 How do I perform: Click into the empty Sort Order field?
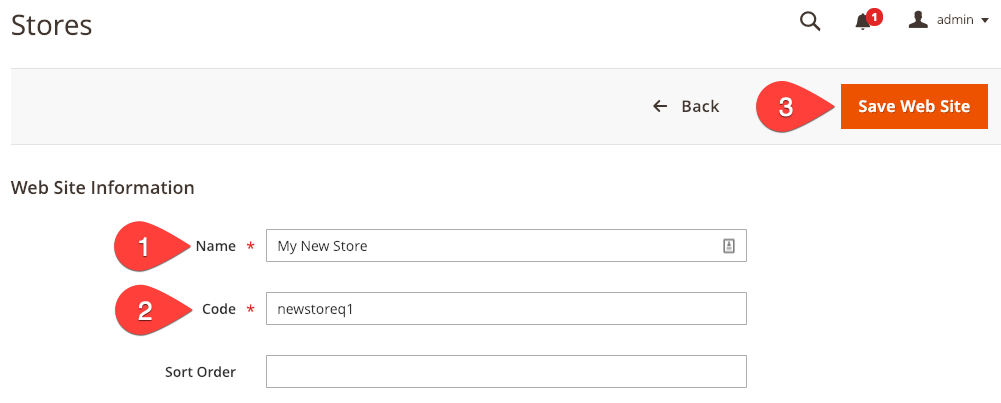pos(506,372)
